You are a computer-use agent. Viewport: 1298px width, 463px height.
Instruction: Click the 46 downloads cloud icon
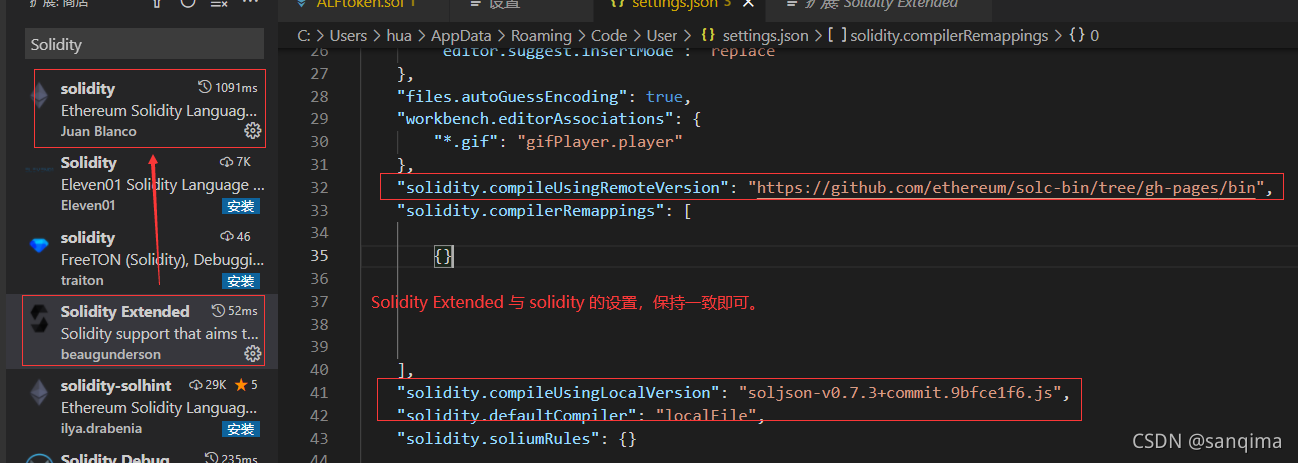tap(225, 237)
